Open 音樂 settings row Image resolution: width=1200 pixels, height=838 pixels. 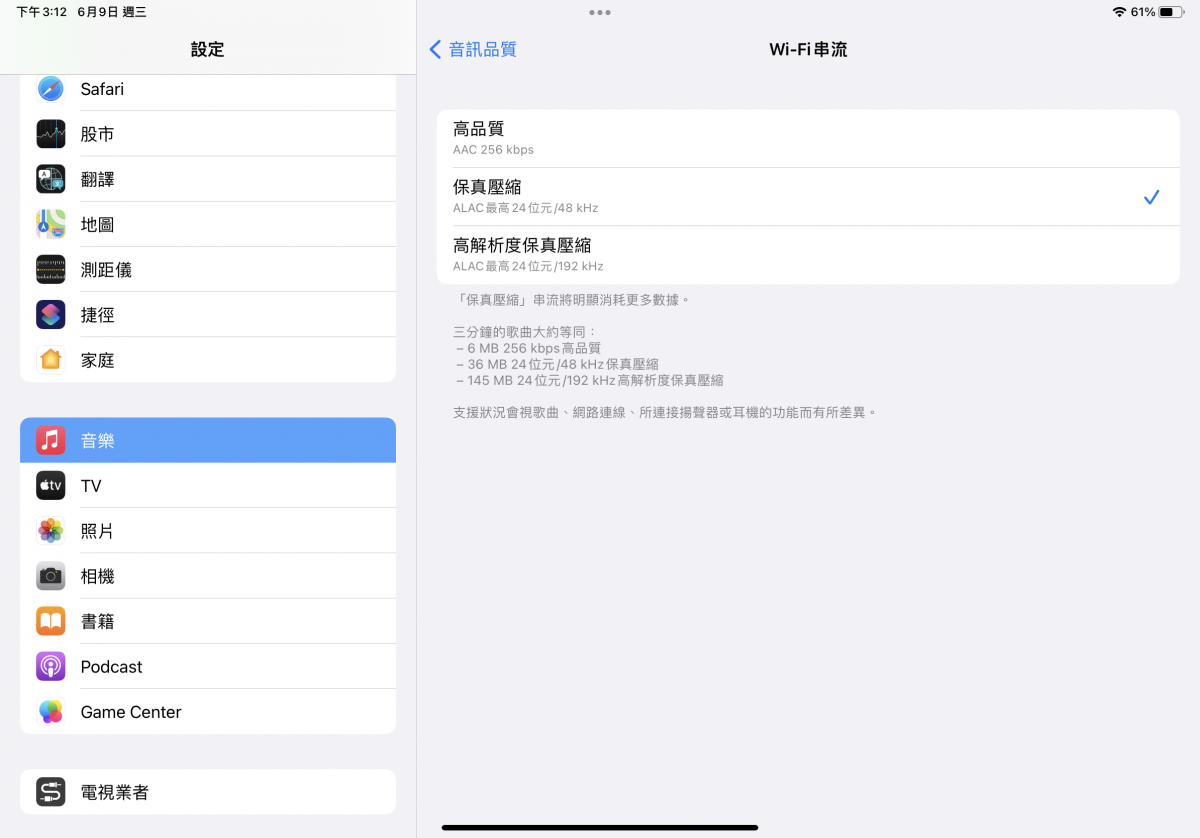(208, 440)
